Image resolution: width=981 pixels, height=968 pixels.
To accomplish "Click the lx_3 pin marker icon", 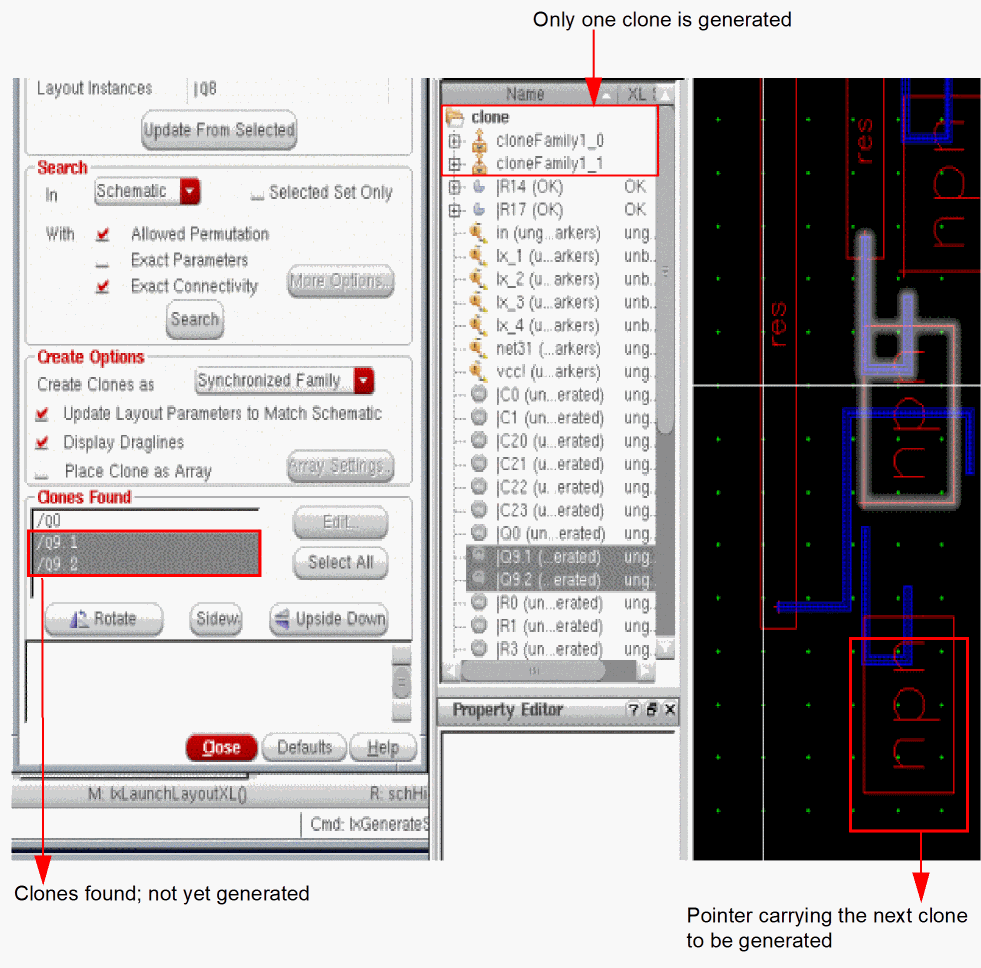I will (479, 302).
